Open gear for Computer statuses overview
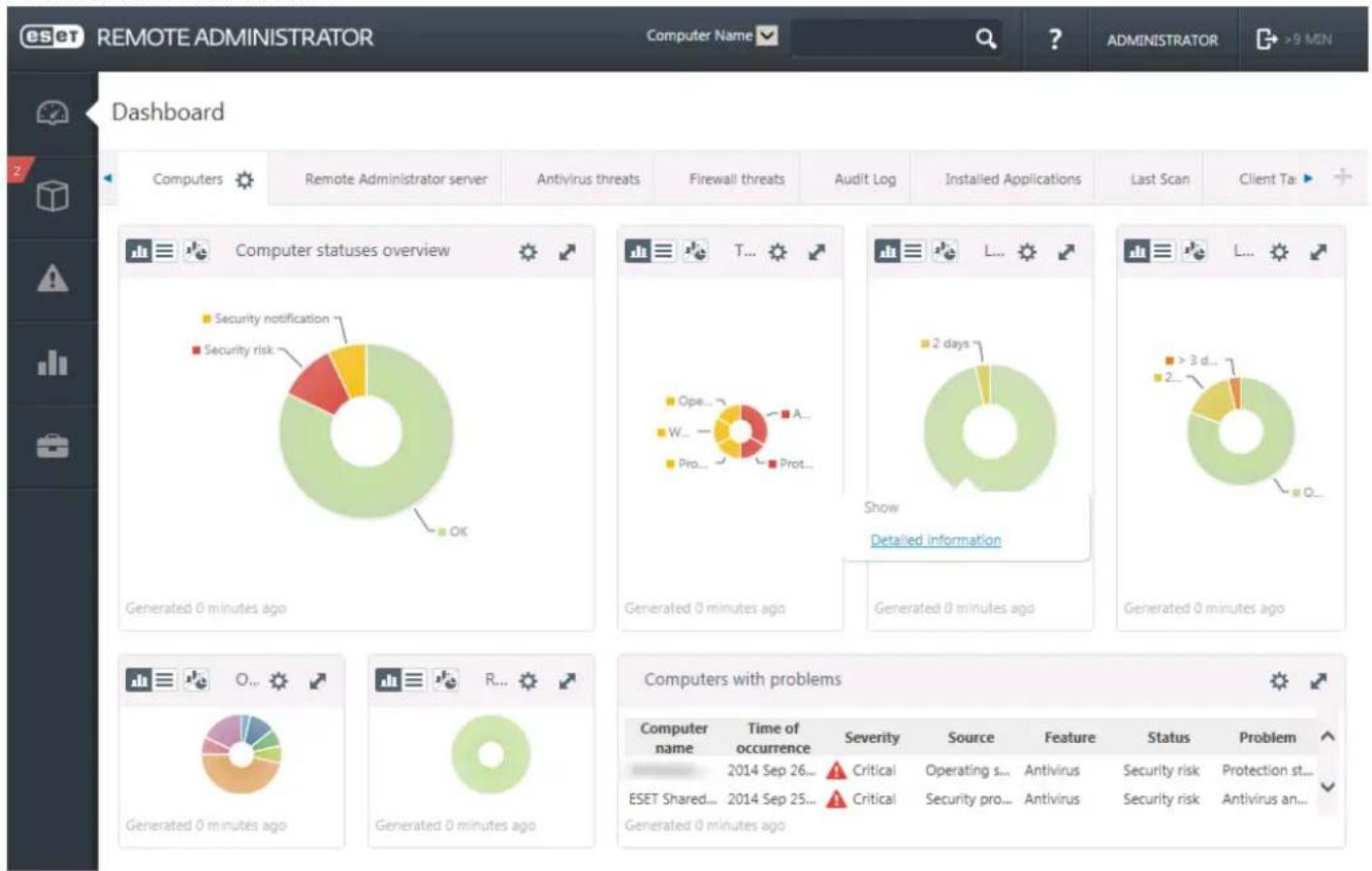This screenshot has width=1372, height=871. [x=527, y=252]
